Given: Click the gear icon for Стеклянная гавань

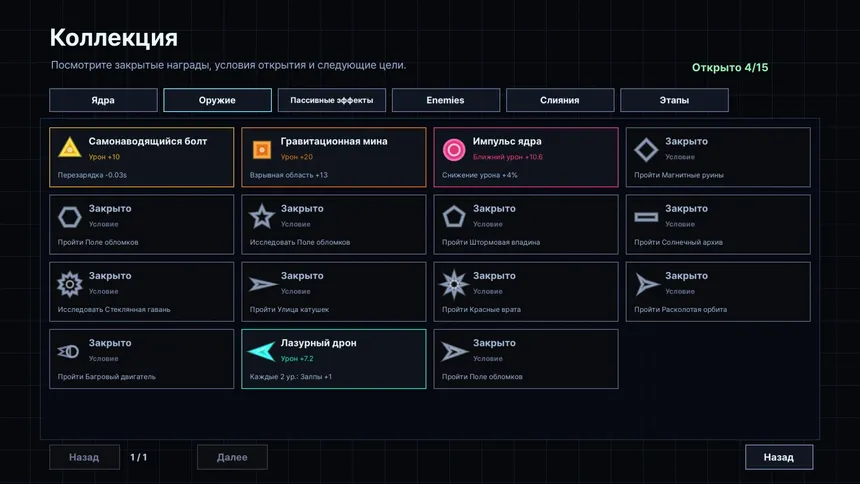Looking at the screenshot, I should tap(70, 284).
